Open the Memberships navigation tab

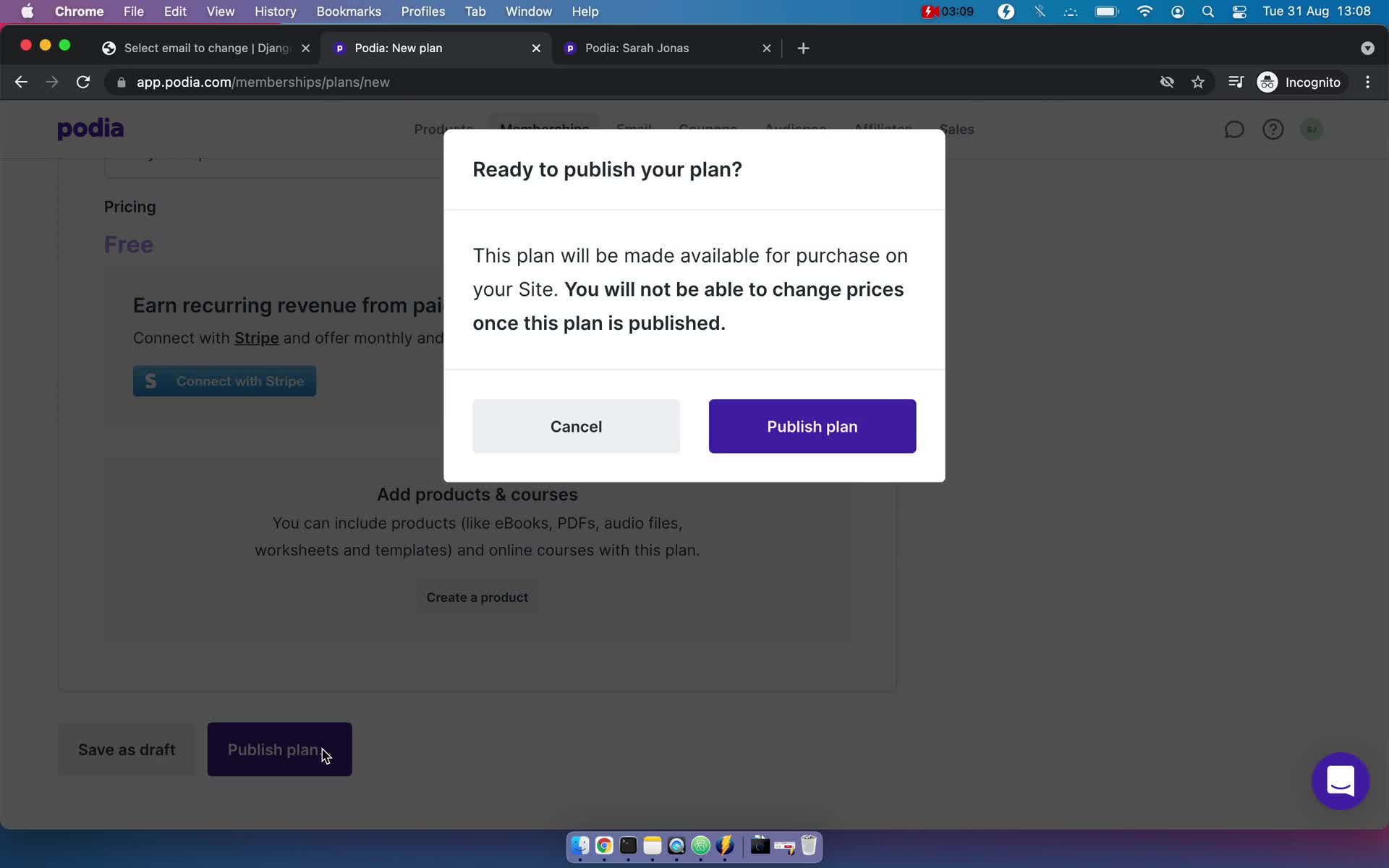(x=544, y=128)
